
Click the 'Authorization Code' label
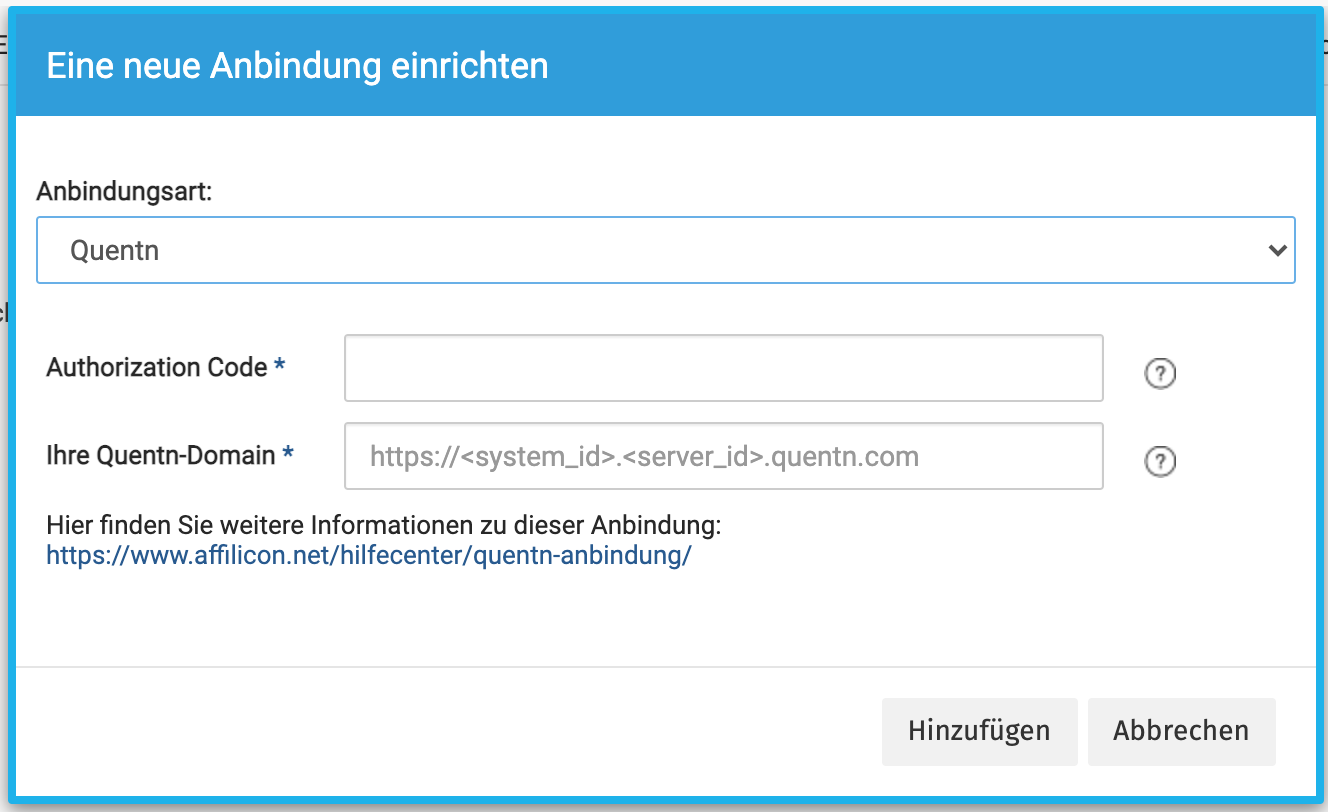pyautogui.click(x=157, y=367)
